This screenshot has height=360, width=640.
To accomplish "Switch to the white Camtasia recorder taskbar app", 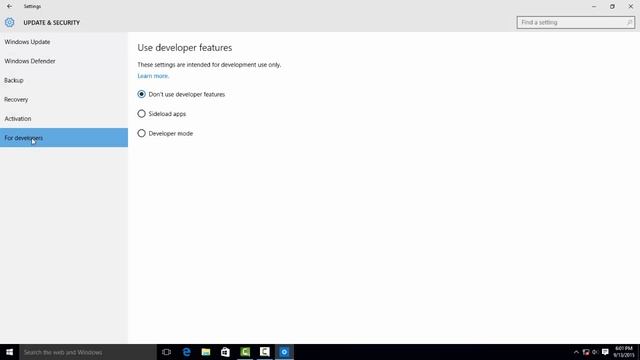I will [264, 352].
